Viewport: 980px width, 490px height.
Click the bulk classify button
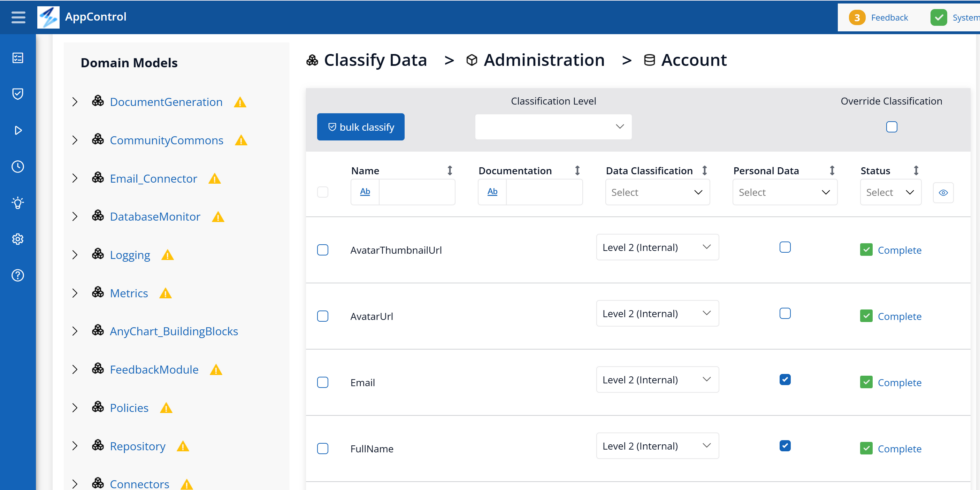coord(361,127)
